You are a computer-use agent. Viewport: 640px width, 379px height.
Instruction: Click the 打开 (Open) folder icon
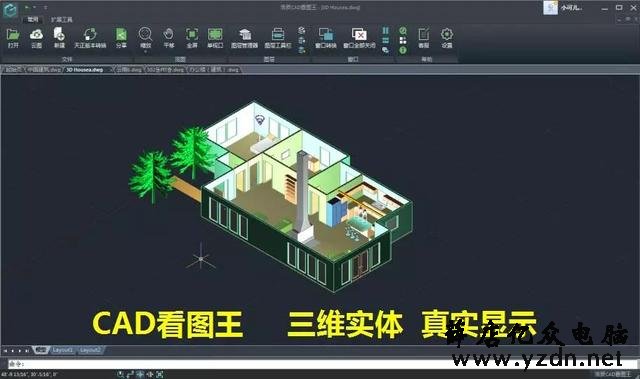[13, 34]
